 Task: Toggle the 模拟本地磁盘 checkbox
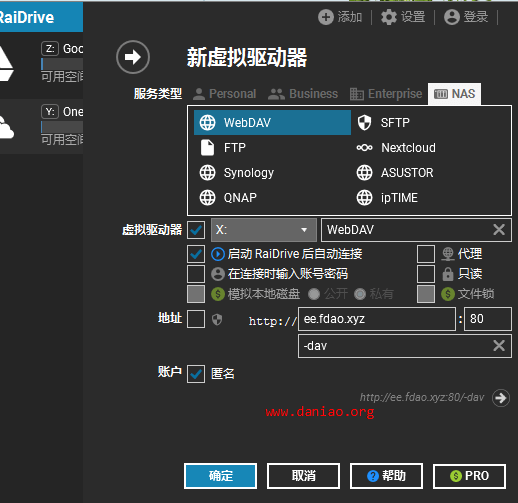(196, 294)
